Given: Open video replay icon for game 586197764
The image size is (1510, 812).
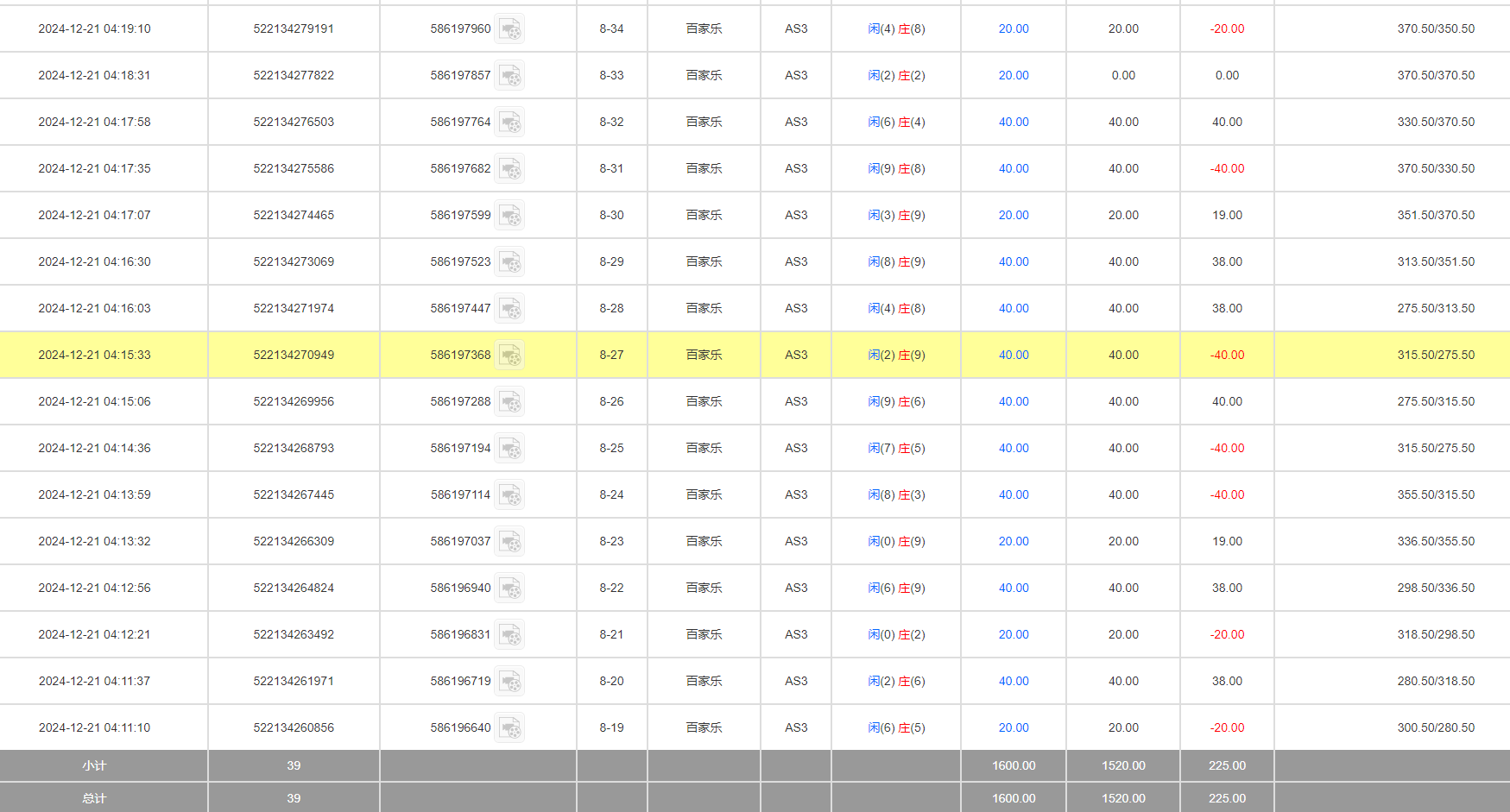Looking at the screenshot, I should (x=509, y=123).
